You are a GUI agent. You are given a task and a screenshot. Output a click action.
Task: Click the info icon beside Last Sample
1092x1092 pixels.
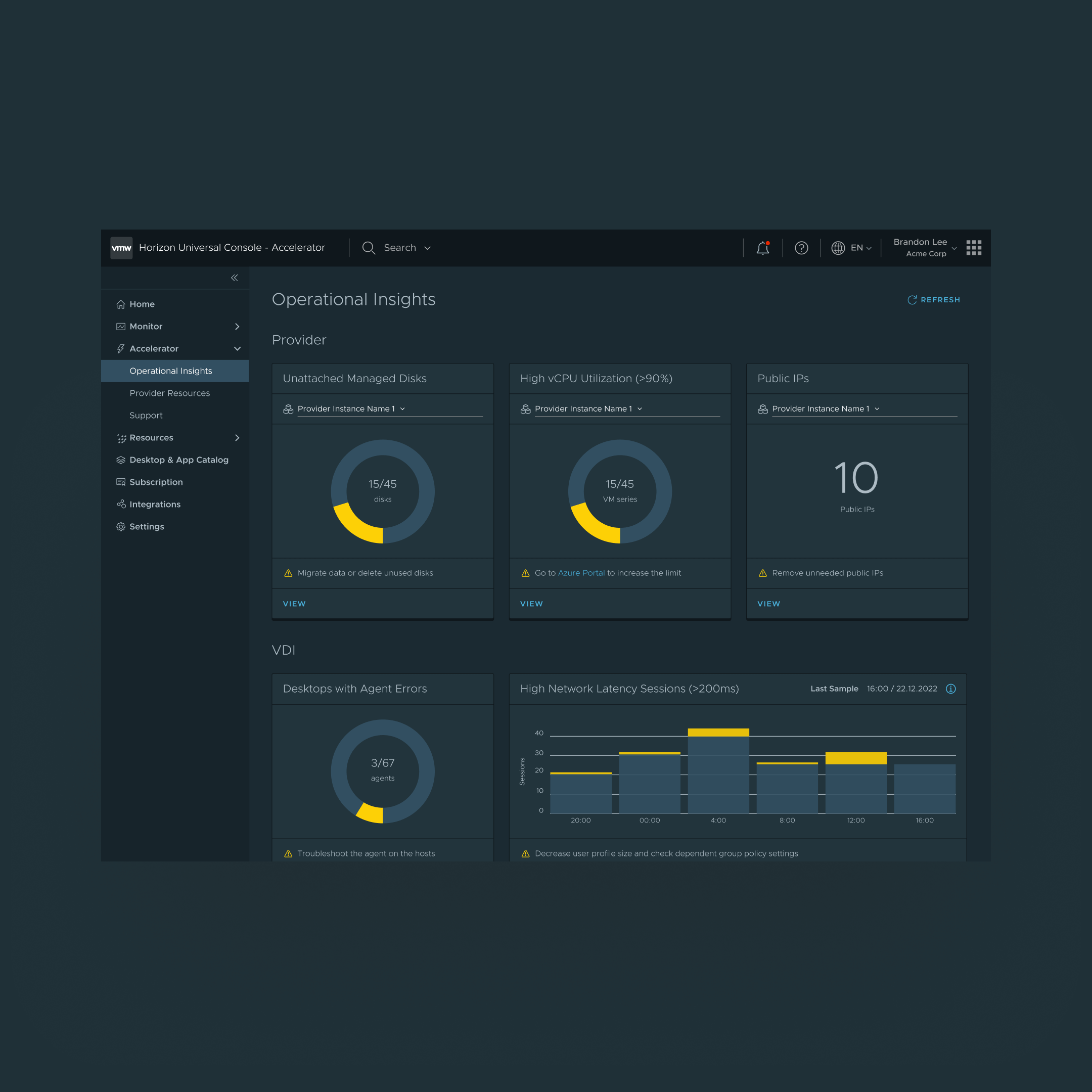coord(950,689)
